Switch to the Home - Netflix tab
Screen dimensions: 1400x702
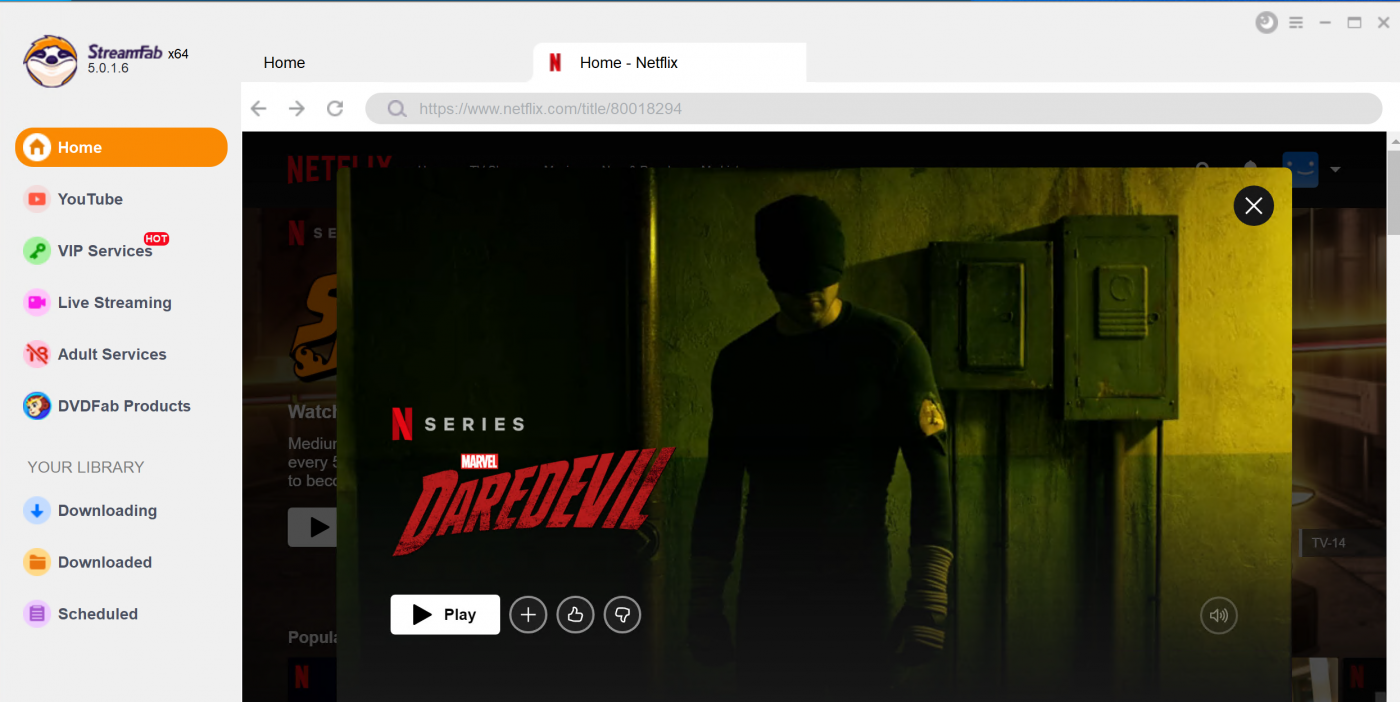669,62
